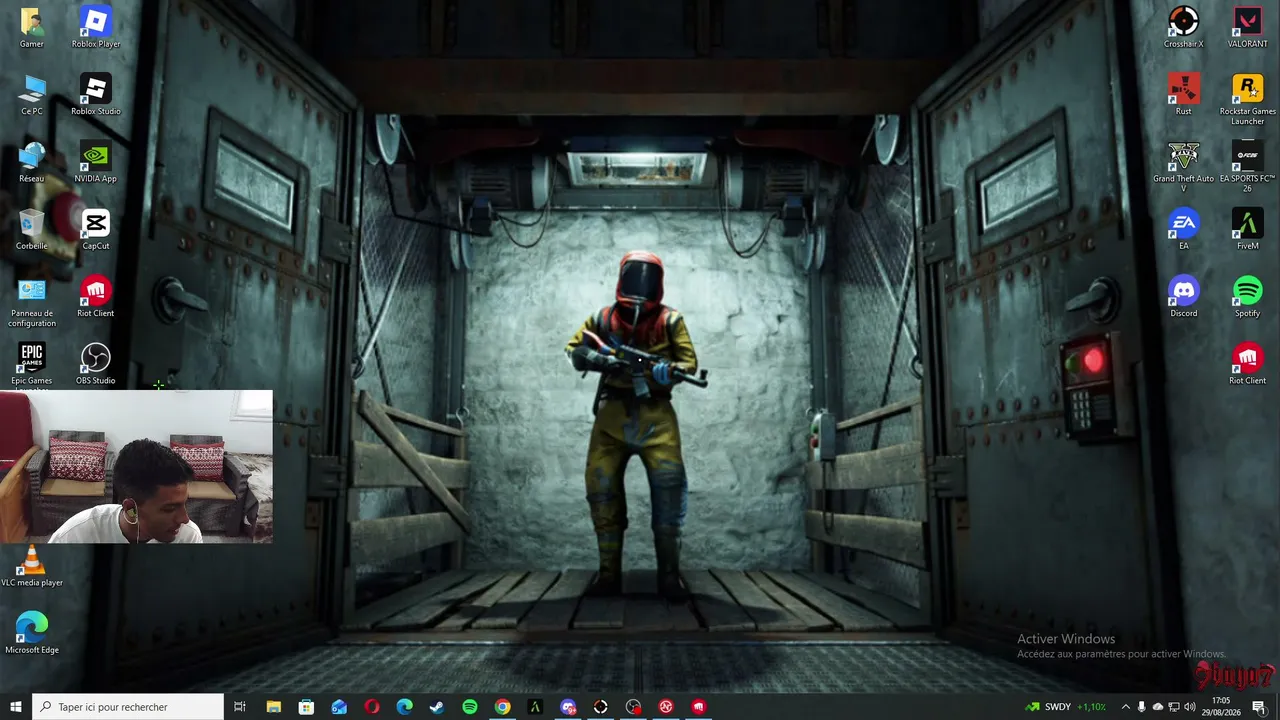The height and width of the screenshot is (720, 1280).
Task: Open the Gamer folder on the desktop
Action: pyautogui.click(x=32, y=28)
